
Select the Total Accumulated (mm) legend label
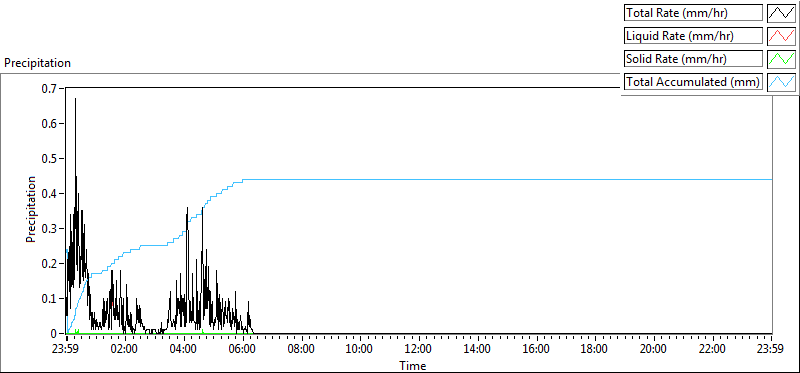point(693,82)
